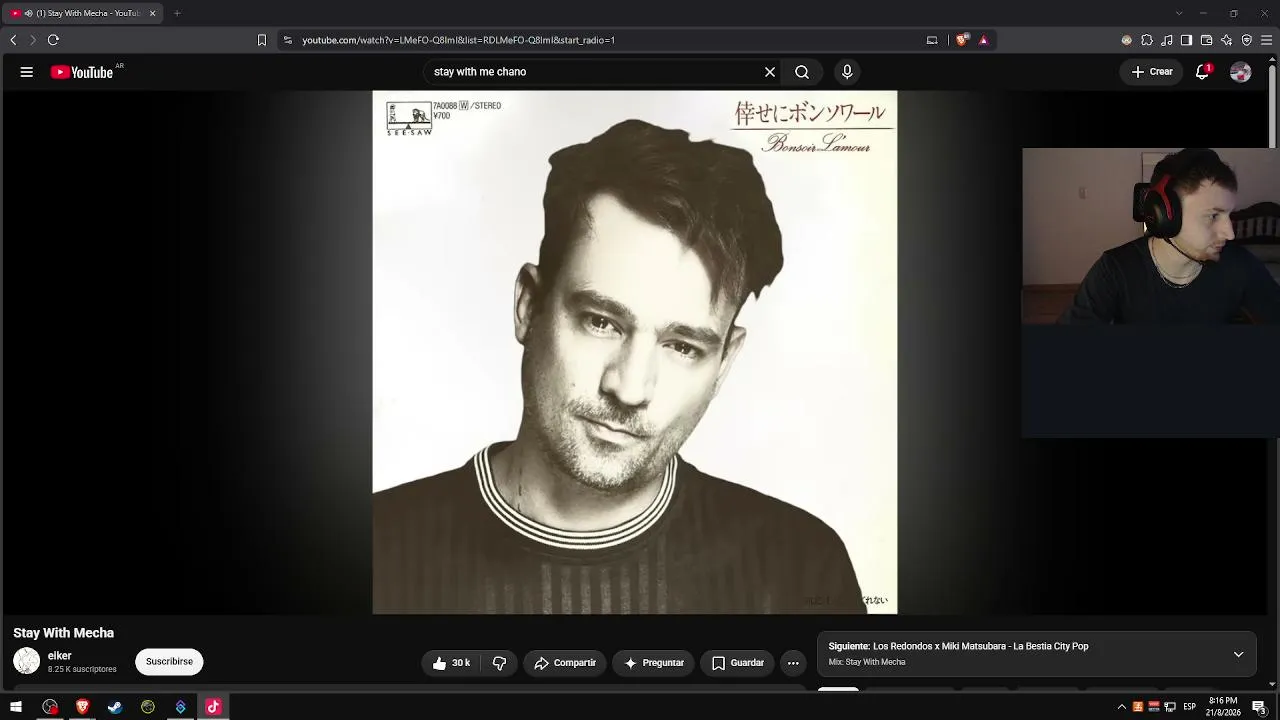Like the Stay With Mecha video
The width and height of the screenshot is (1280, 720).
(451, 663)
